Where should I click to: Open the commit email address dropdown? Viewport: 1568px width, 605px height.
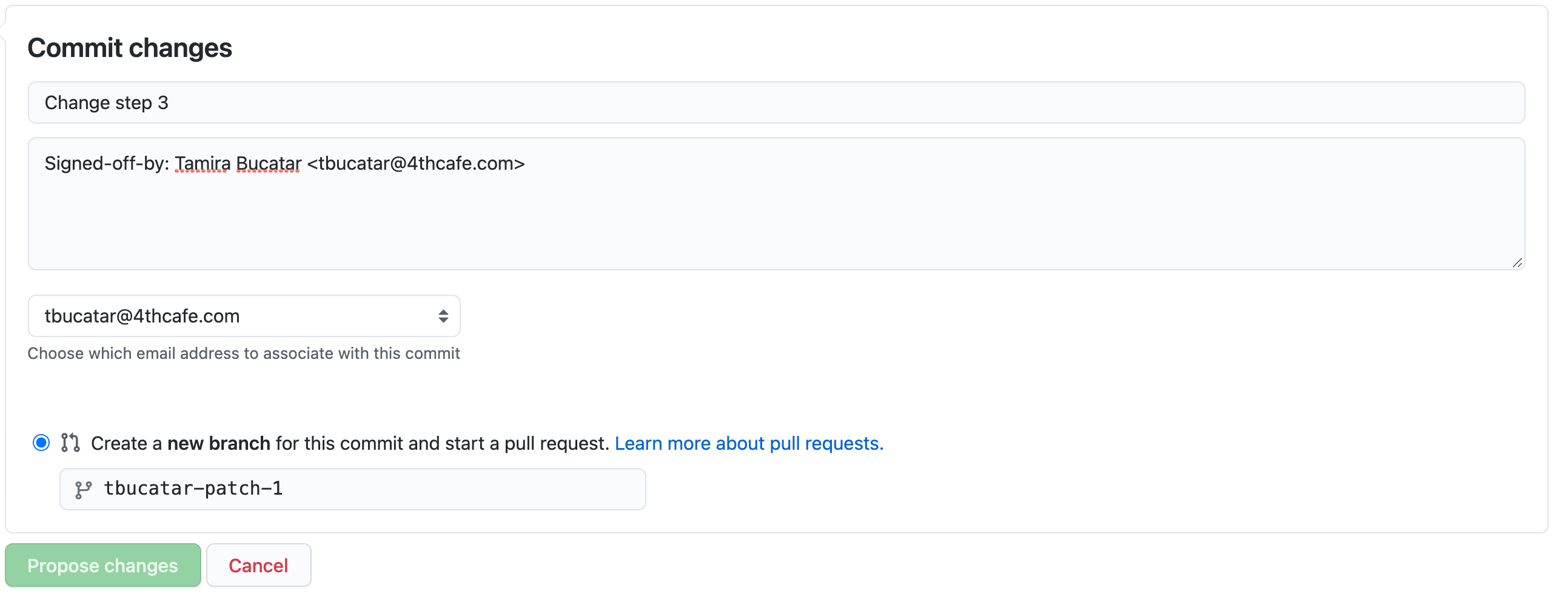click(x=244, y=316)
